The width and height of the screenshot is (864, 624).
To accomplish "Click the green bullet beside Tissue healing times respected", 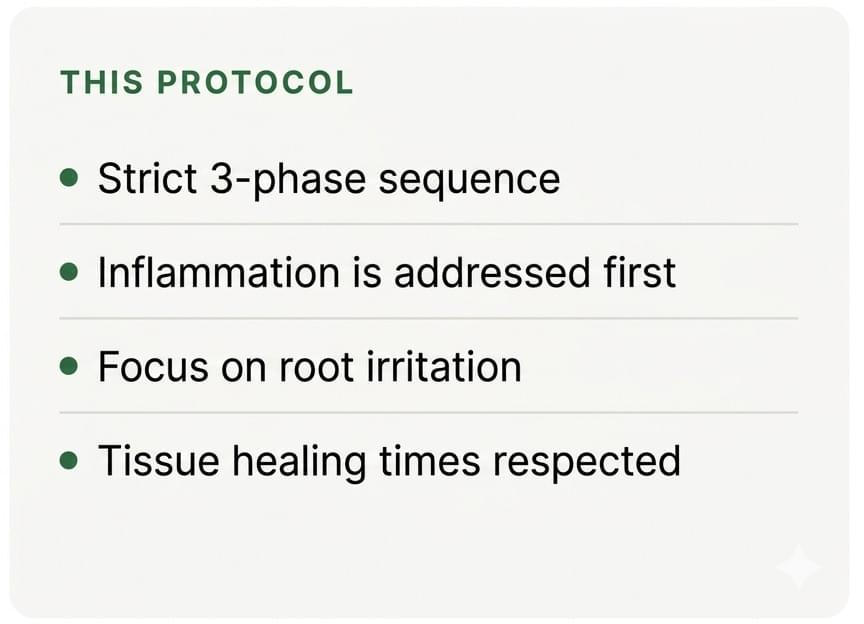I will coord(69,460).
